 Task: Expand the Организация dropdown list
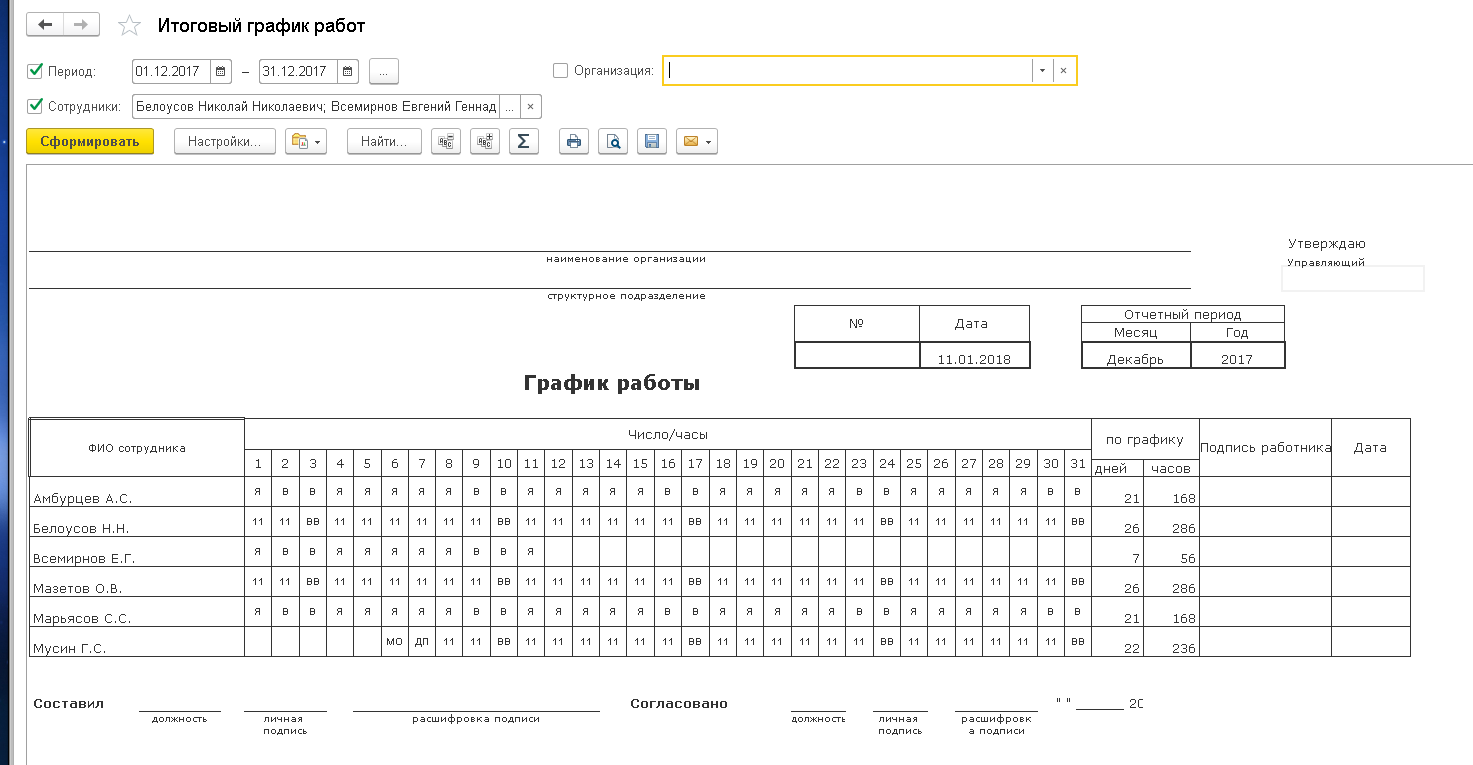(x=1042, y=71)
